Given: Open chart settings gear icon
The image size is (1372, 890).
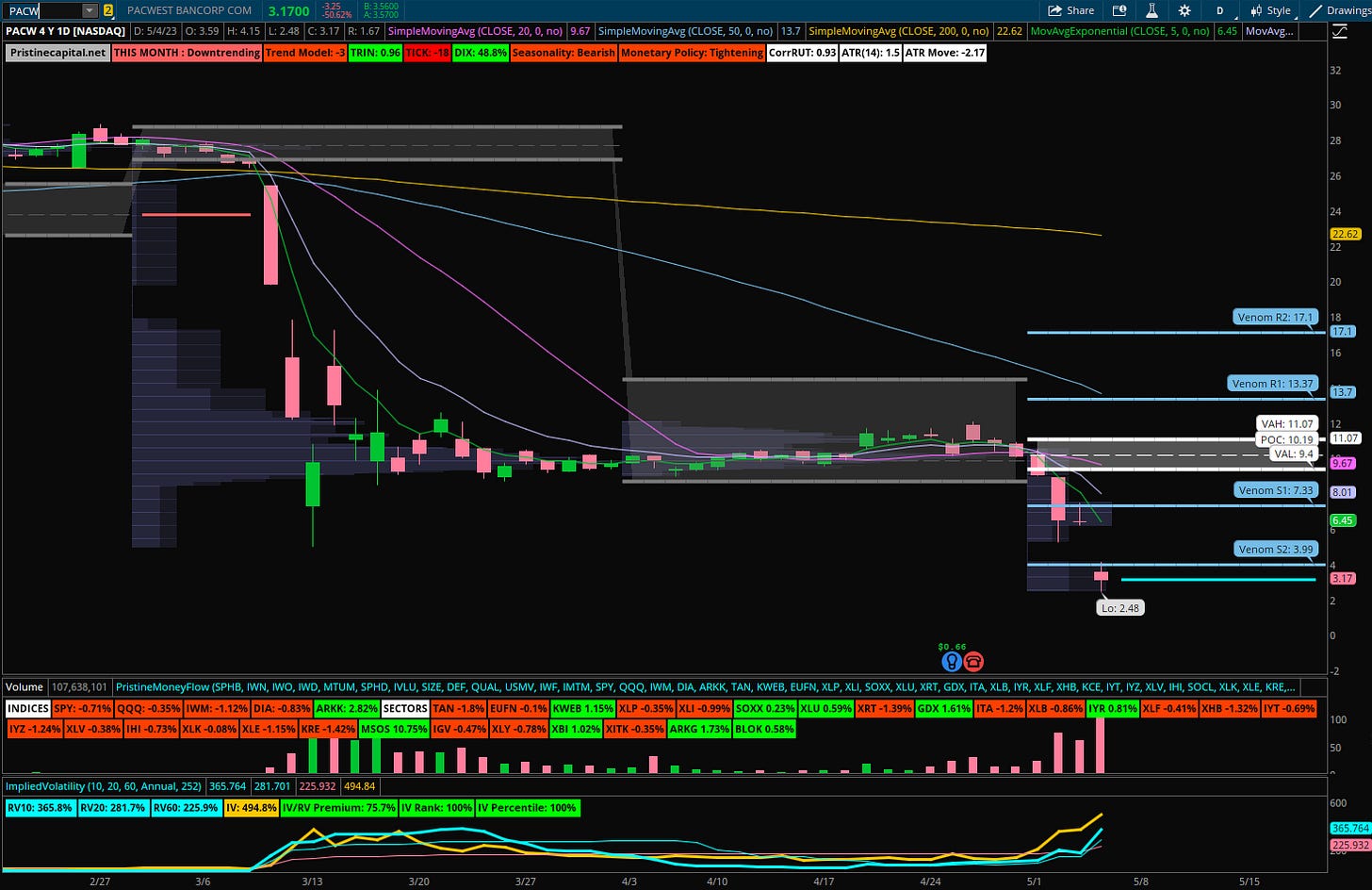Looking at the screenshot, I should tap(1184, 10).
